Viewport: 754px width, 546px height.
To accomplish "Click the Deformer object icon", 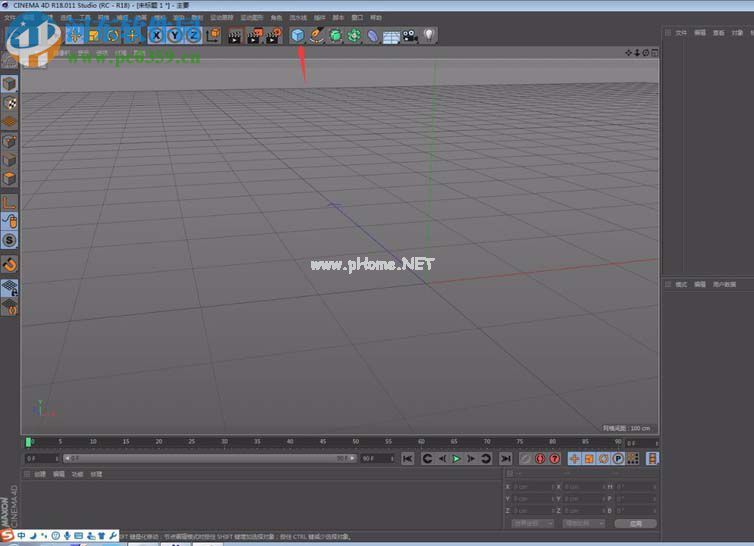I will point(372,36).
